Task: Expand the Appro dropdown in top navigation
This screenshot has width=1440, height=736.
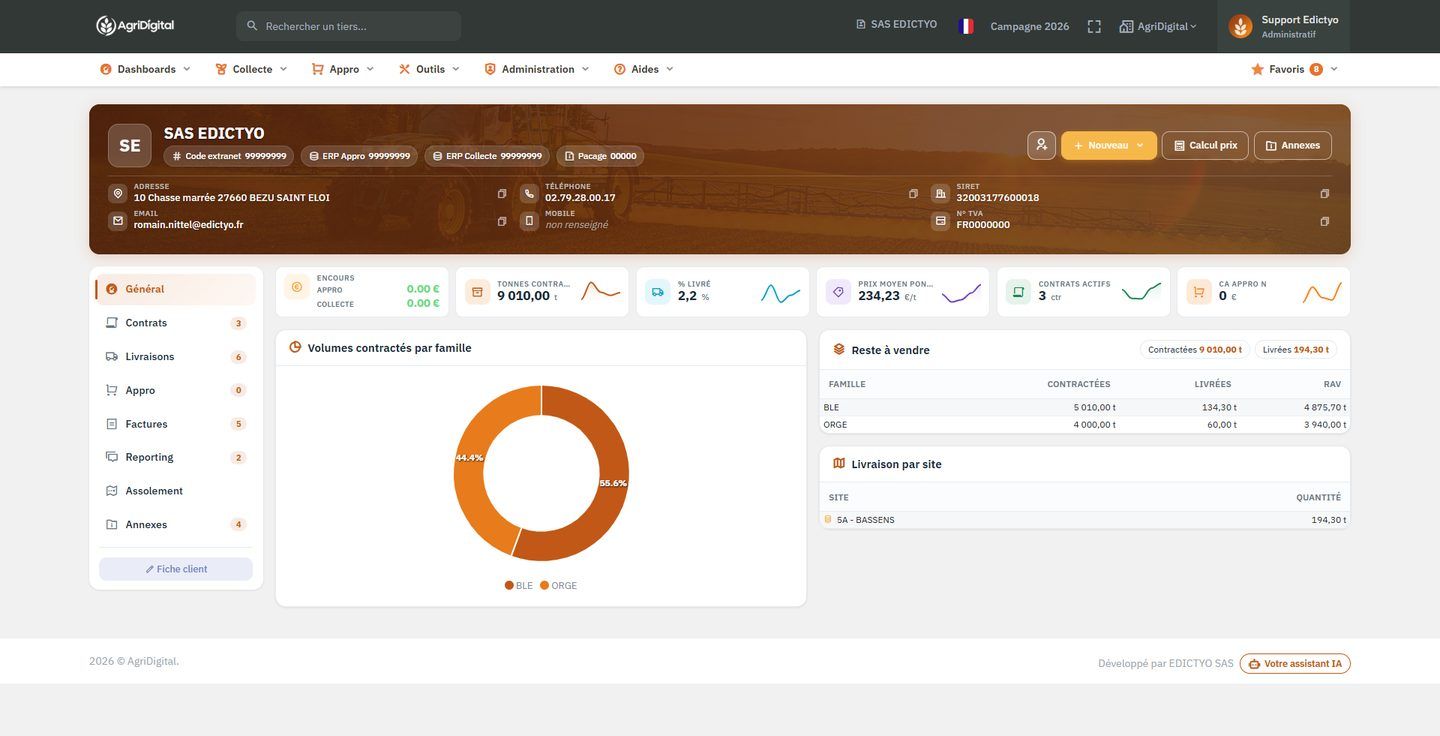Action: [343, 69]
